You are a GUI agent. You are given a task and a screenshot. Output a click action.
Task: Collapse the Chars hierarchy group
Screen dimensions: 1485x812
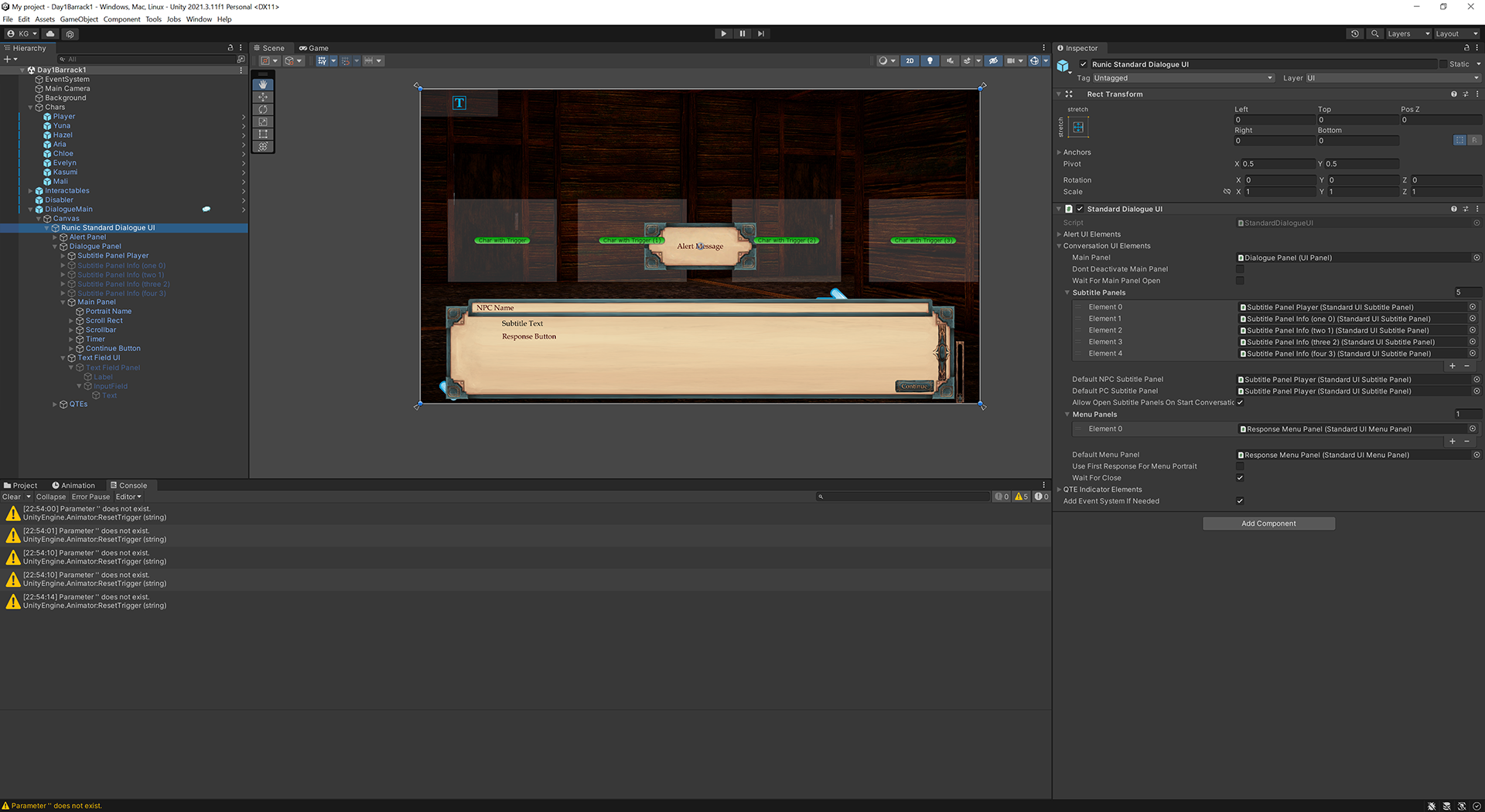click(31, 107)
